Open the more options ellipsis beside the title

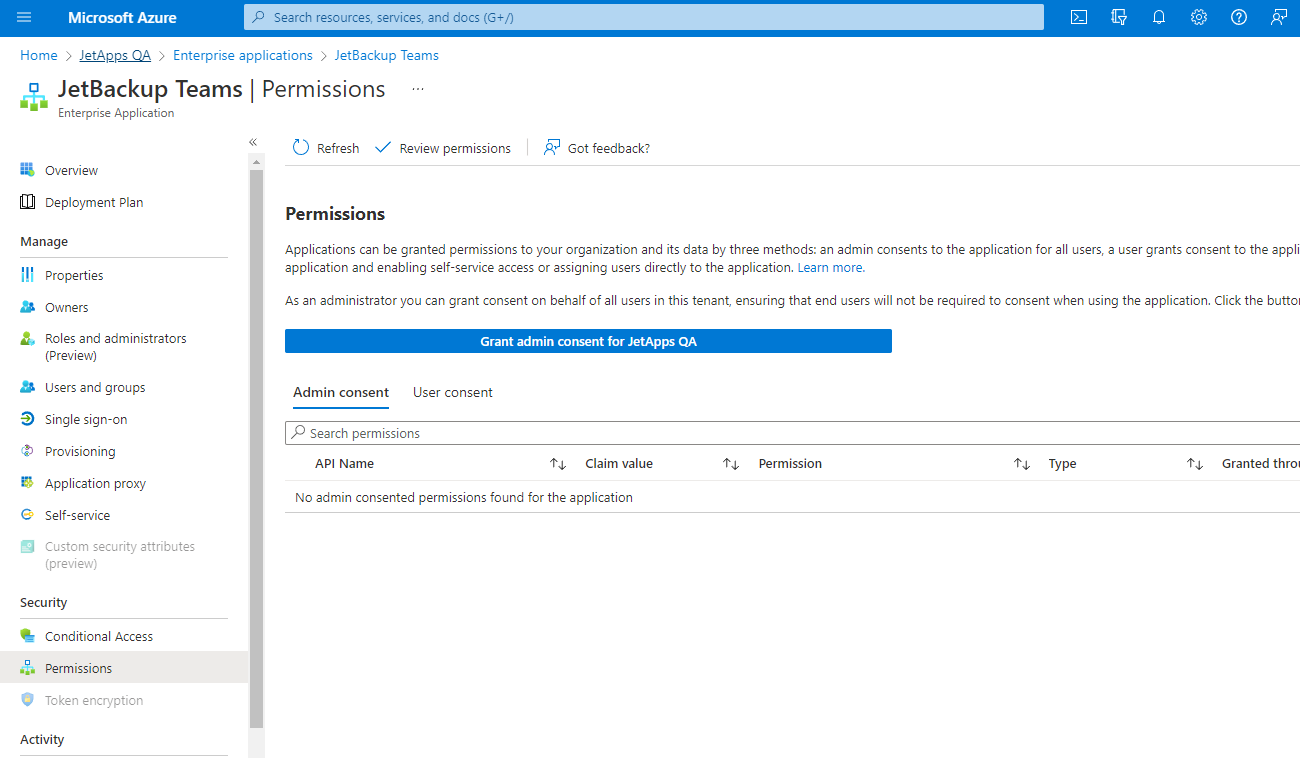(x=418, y=89)
